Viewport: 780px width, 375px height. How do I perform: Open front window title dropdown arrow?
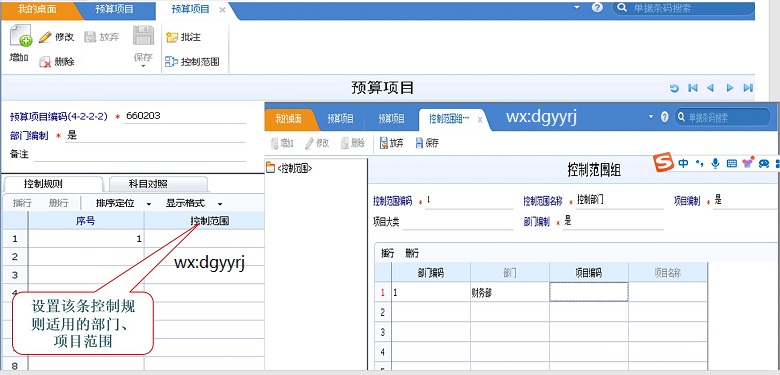point(650,117)
